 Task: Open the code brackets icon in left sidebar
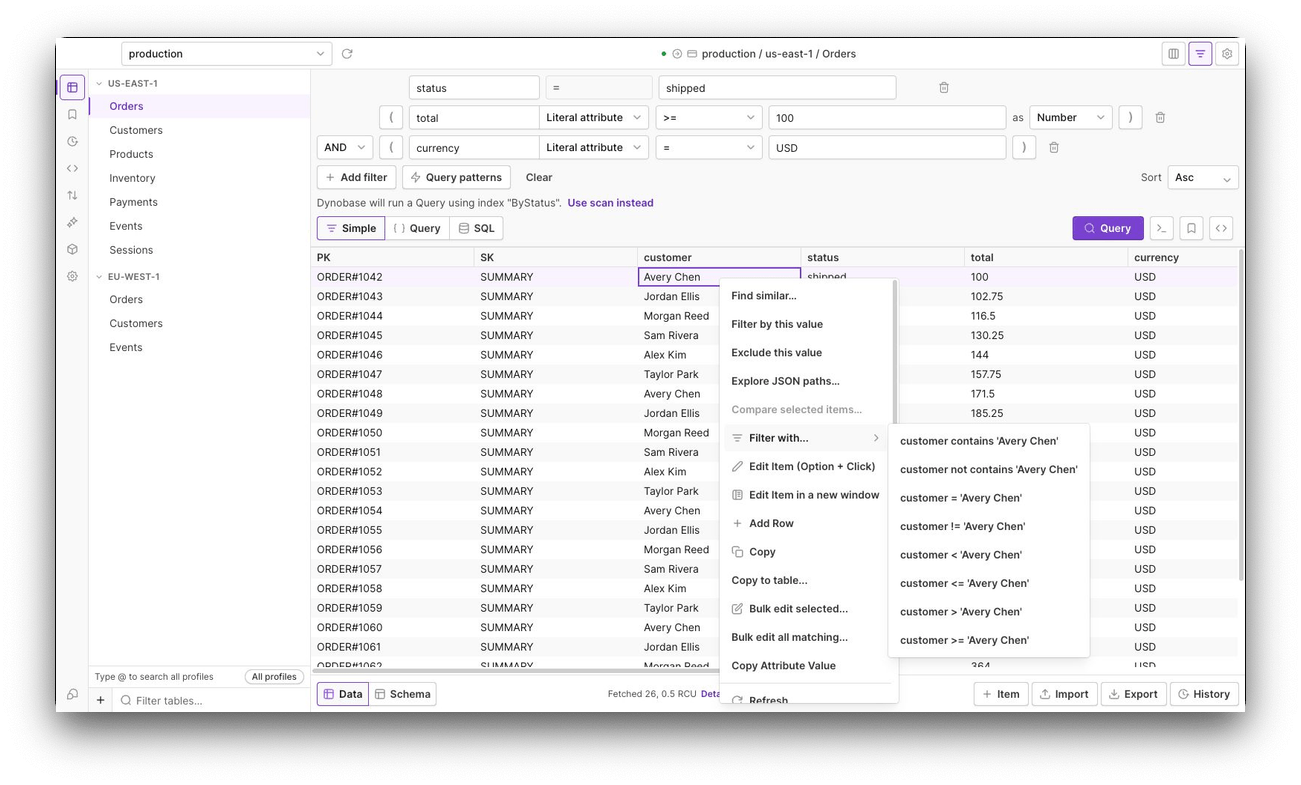[72, 168]
